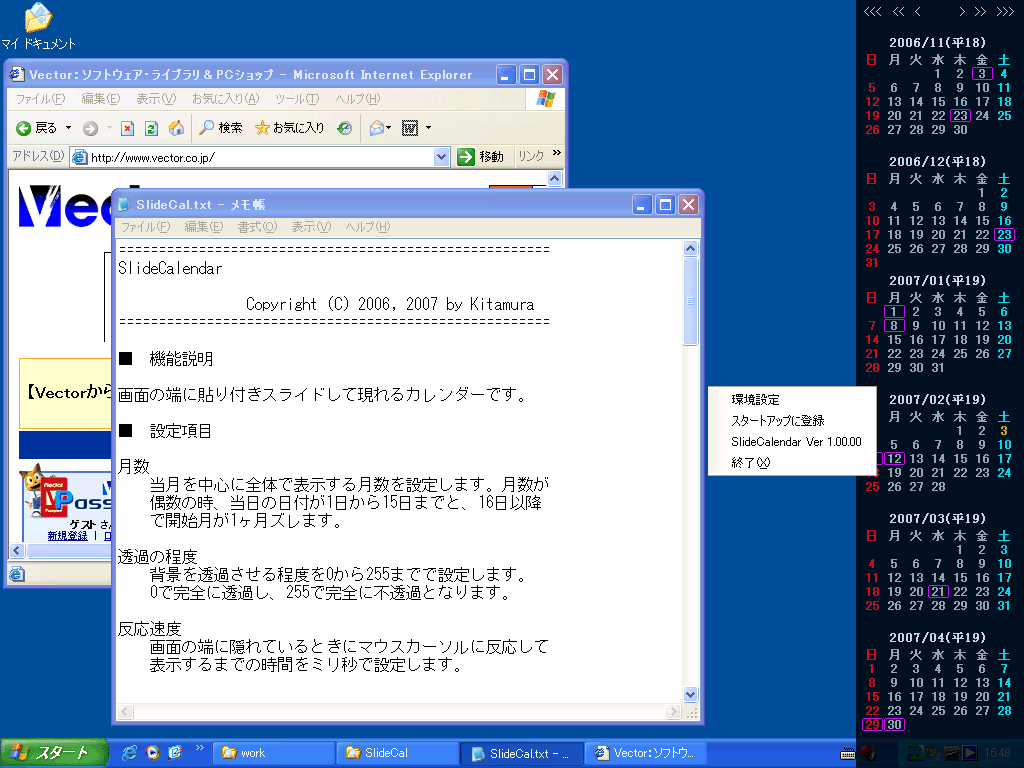1024x768 pixels.
Task: Click the Mail envelope icon in Internet Explorer
Action: click(x=376, y=129)
